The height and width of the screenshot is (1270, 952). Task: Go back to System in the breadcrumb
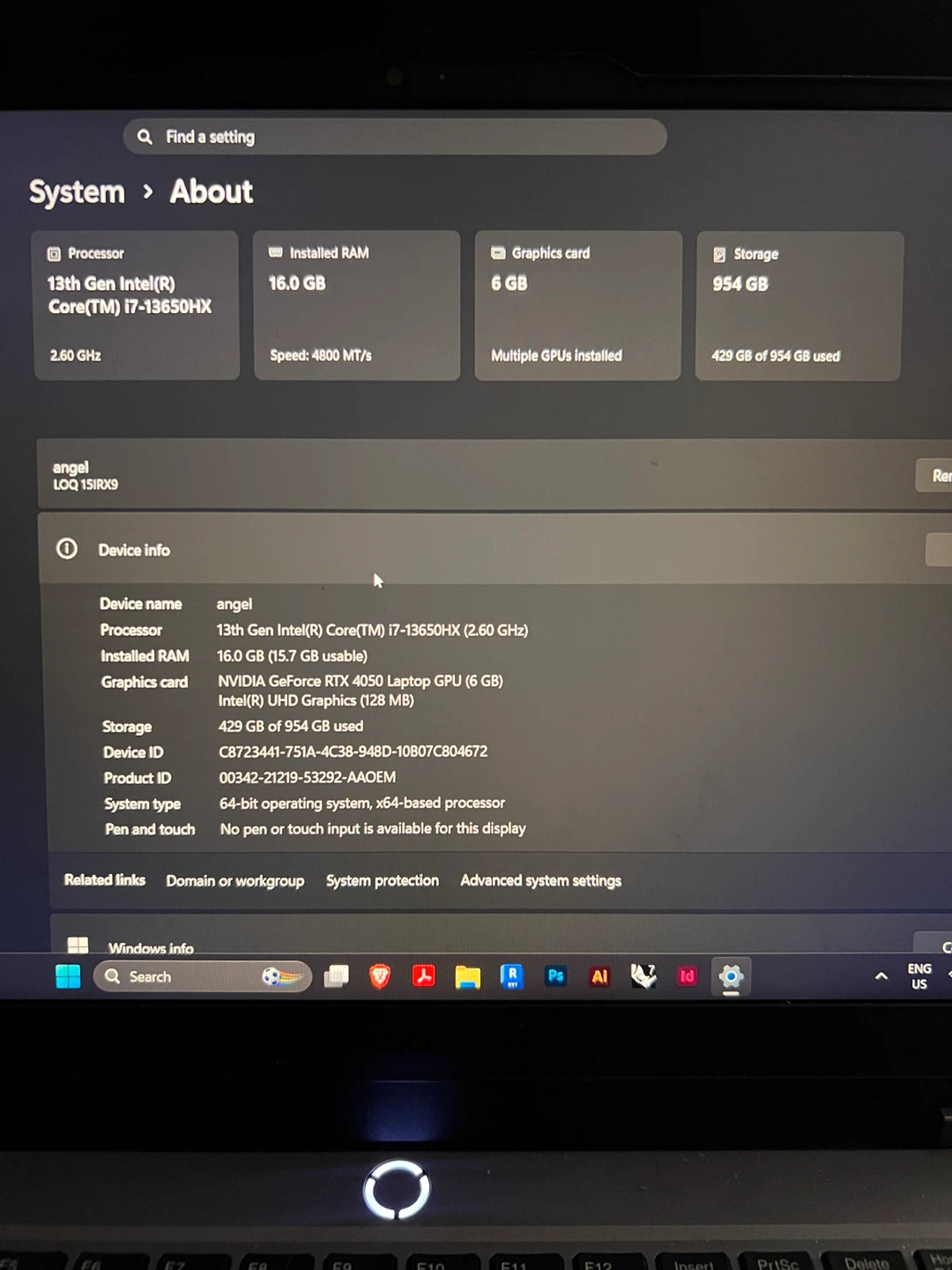click(x=77, y=192)
